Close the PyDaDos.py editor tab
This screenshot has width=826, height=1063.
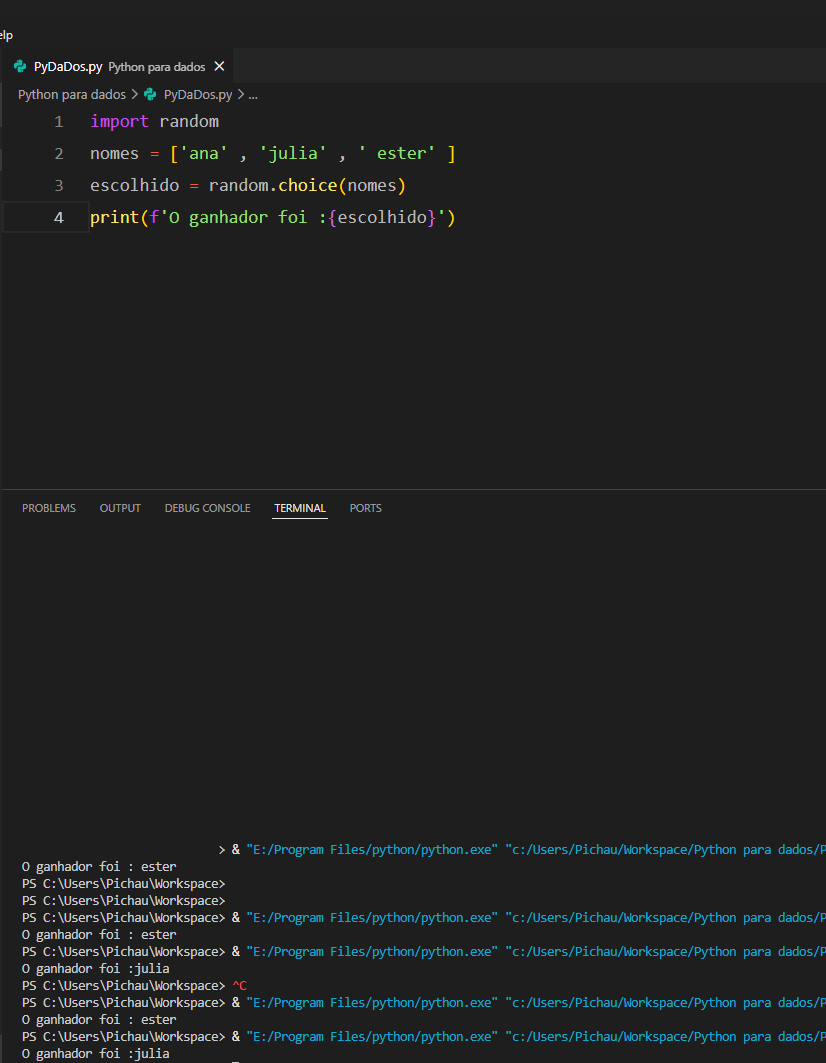(x=220, y=67)
